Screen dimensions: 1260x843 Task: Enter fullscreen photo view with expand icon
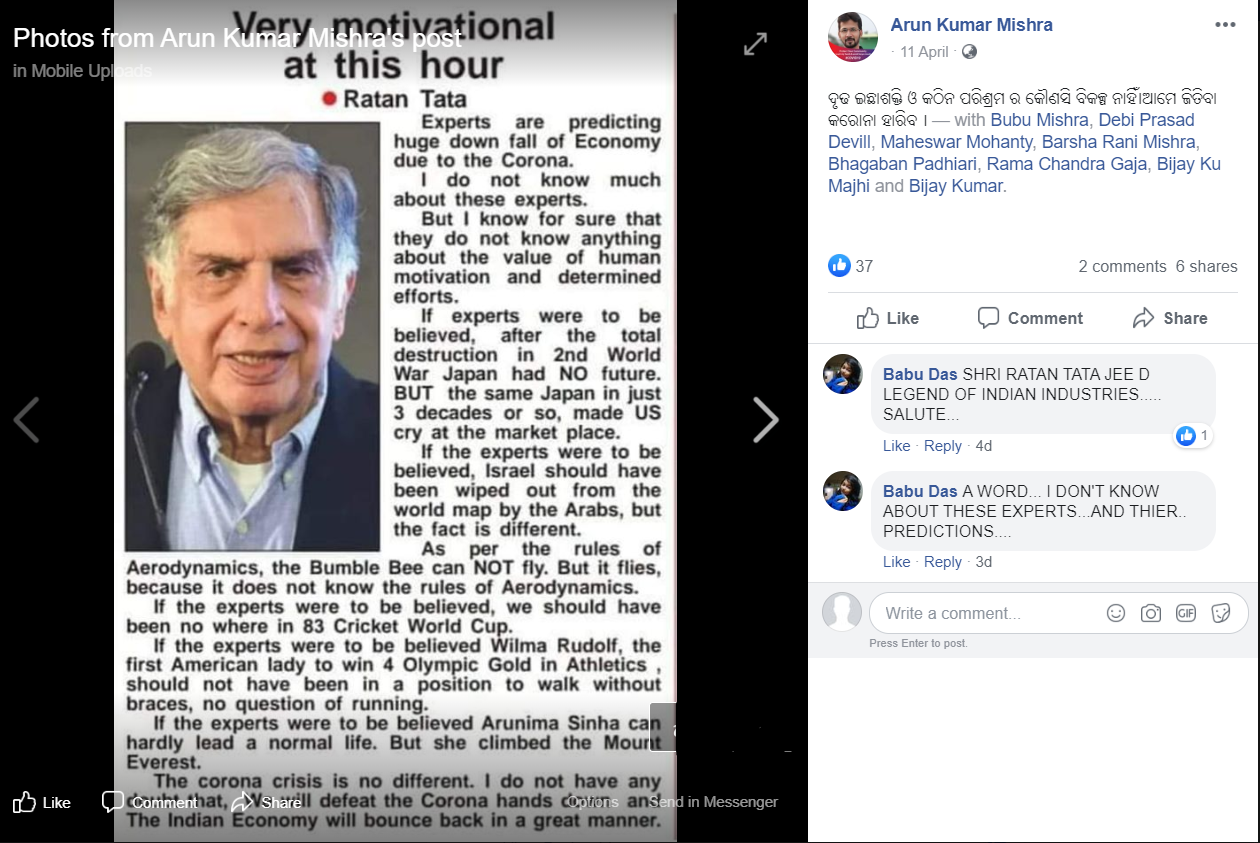tap(755, 44)
